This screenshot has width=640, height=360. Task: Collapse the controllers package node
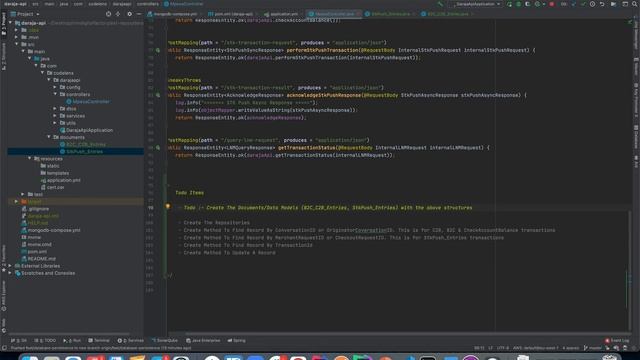click(x=55, y=94)
